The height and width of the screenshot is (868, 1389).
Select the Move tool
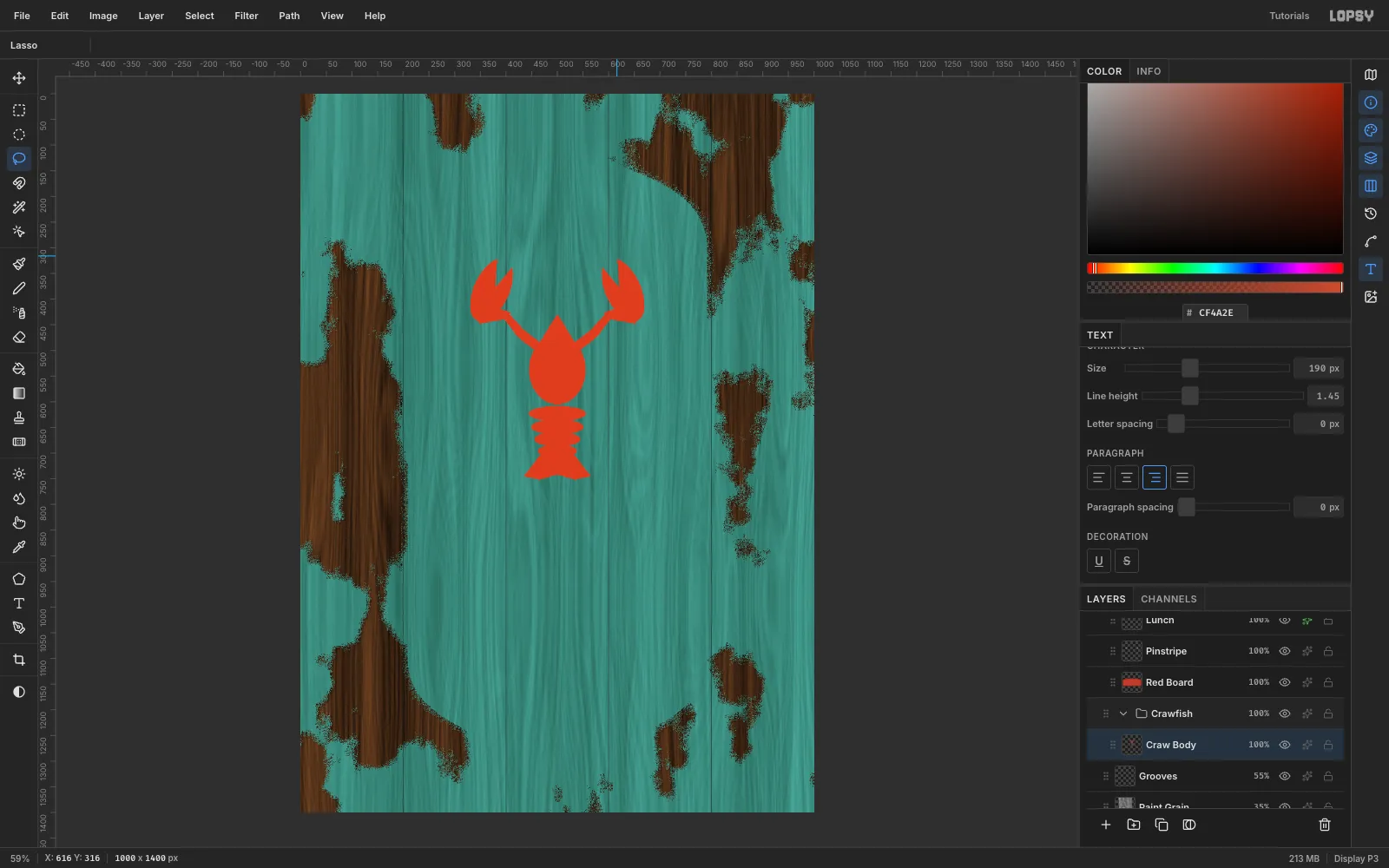click(x=19, y=78)
